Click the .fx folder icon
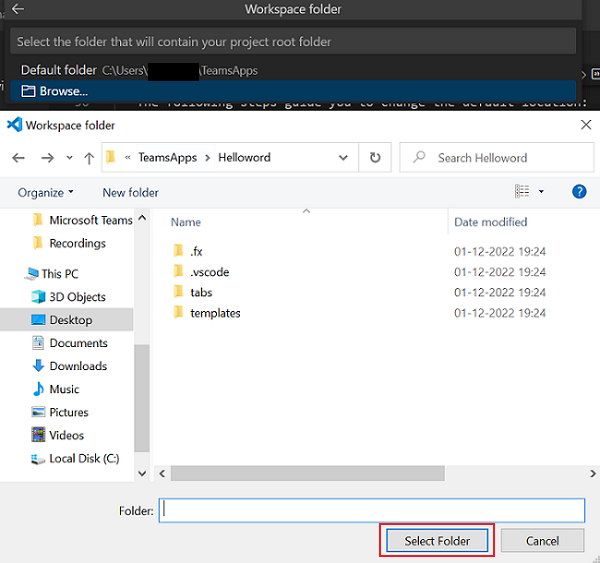This screenshot has height=563, width=600. pyautogui.click(x=178, y=251)
